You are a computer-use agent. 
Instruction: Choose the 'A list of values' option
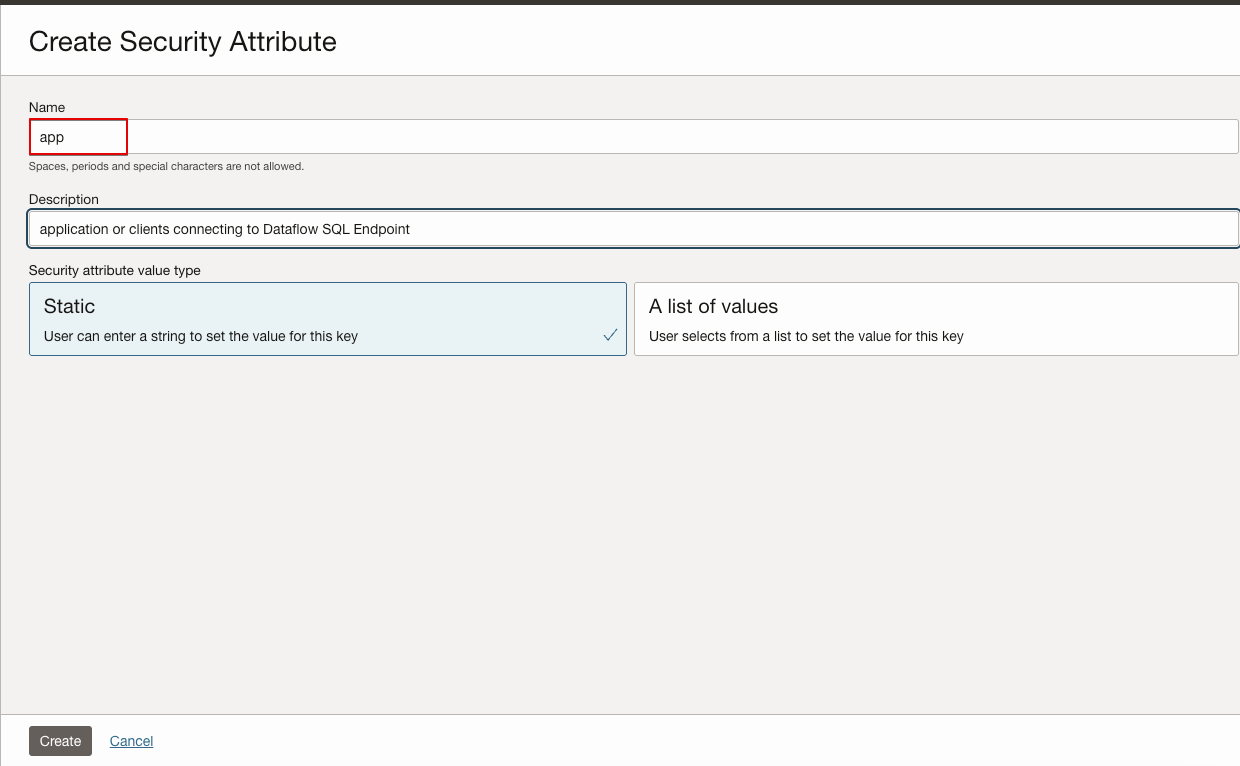[936, 319]
